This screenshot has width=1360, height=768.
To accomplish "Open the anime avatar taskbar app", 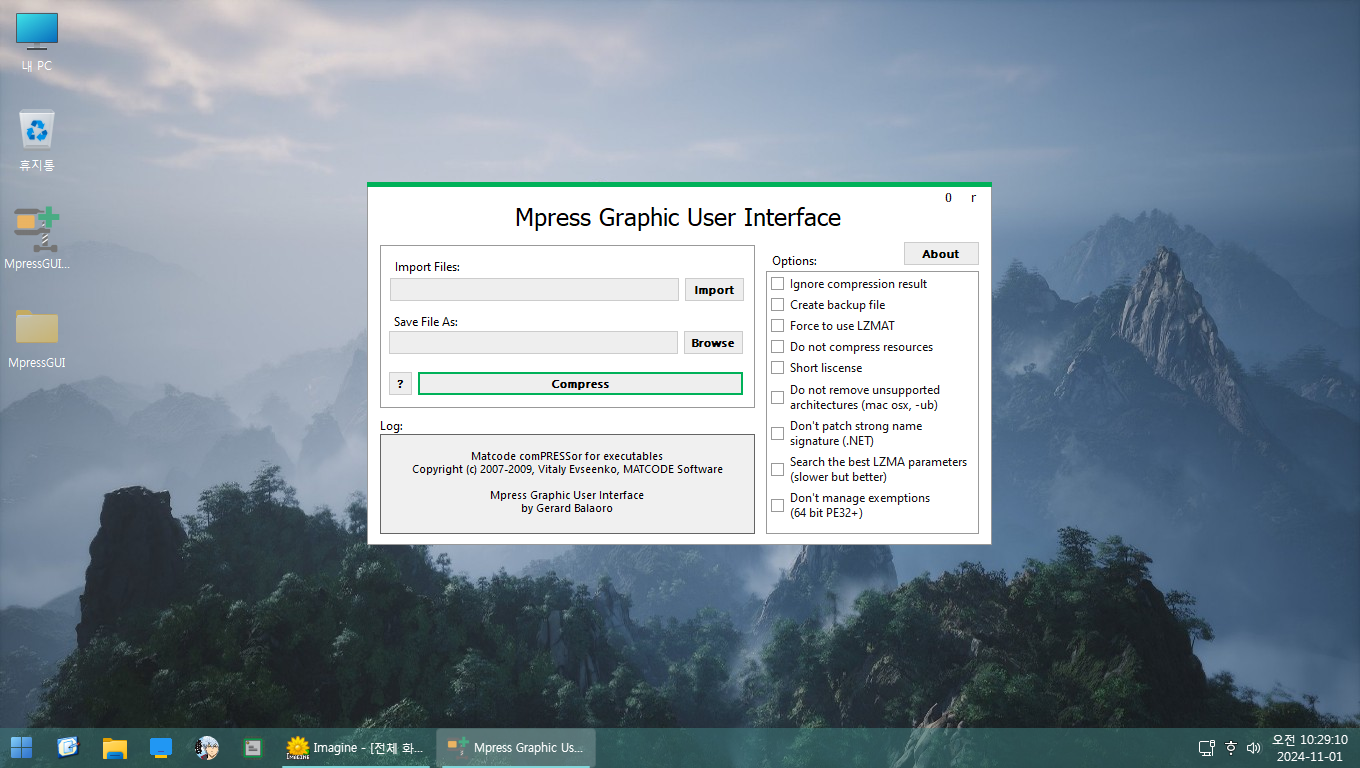I will [207, 747].
